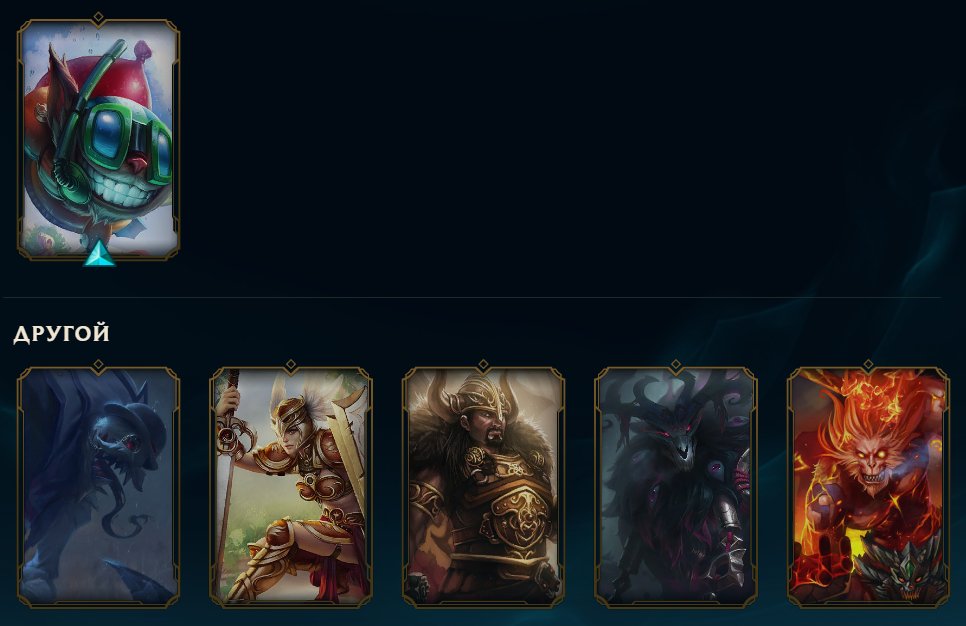Click the diamond ornament atop the horned-helmet warrior card

(483, 365)
